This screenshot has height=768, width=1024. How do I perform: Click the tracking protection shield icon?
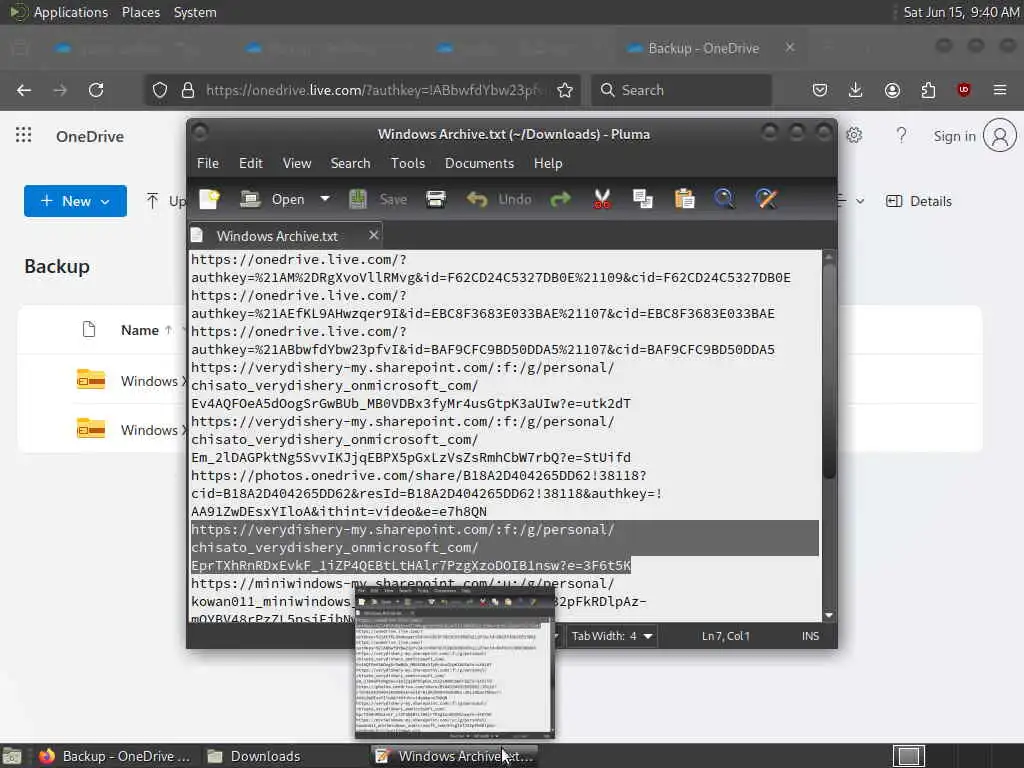[159, 90]
